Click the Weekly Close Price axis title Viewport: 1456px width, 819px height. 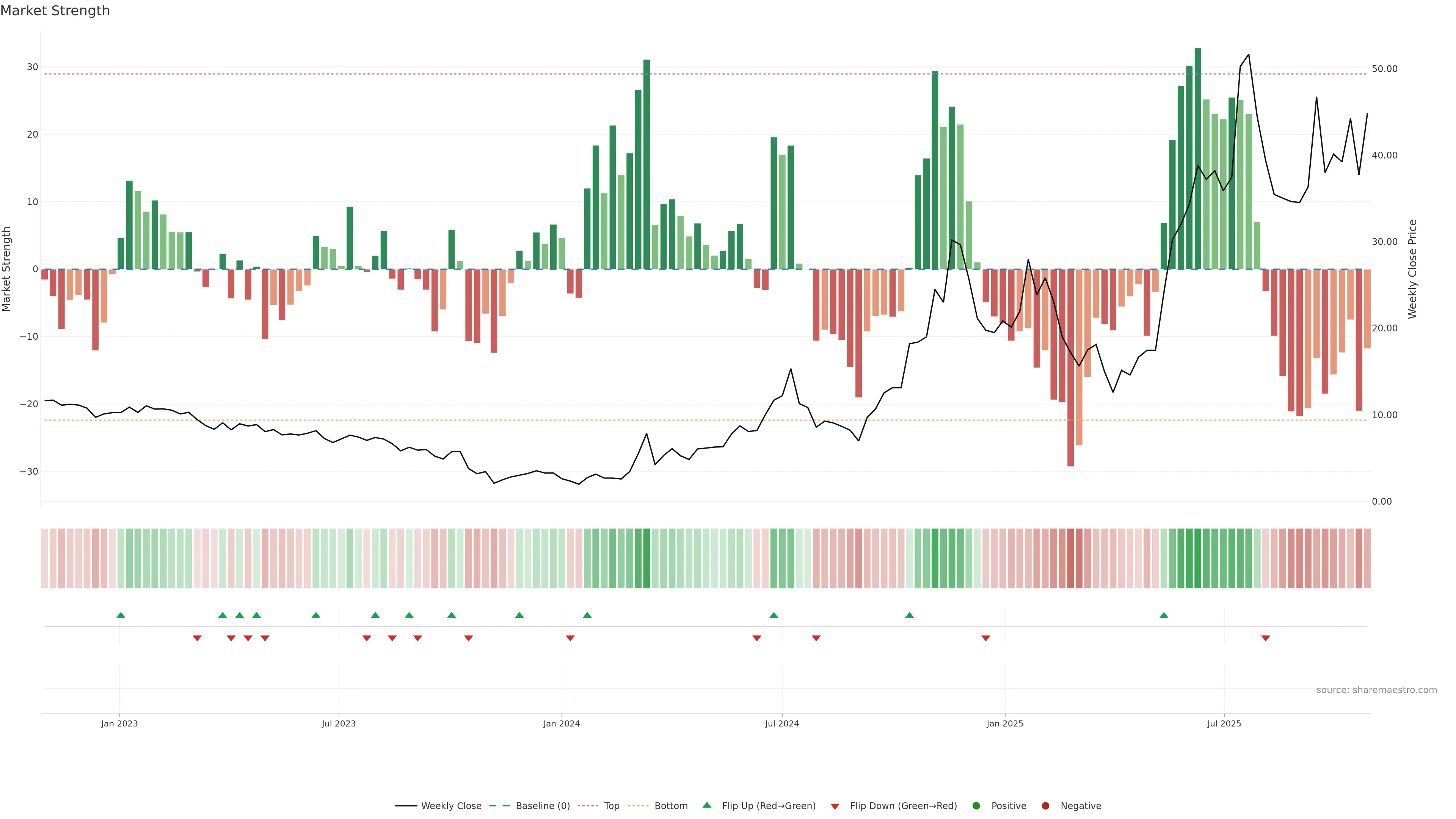point(1412,269)
